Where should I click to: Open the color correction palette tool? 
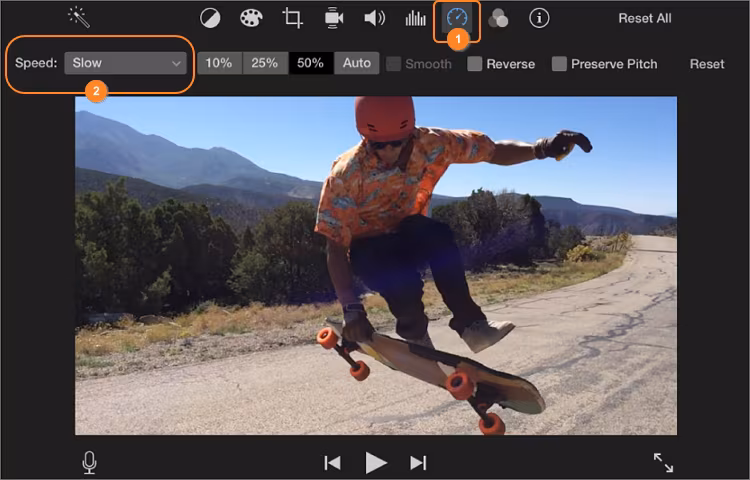pyautogui.click(x=251, y=18)
